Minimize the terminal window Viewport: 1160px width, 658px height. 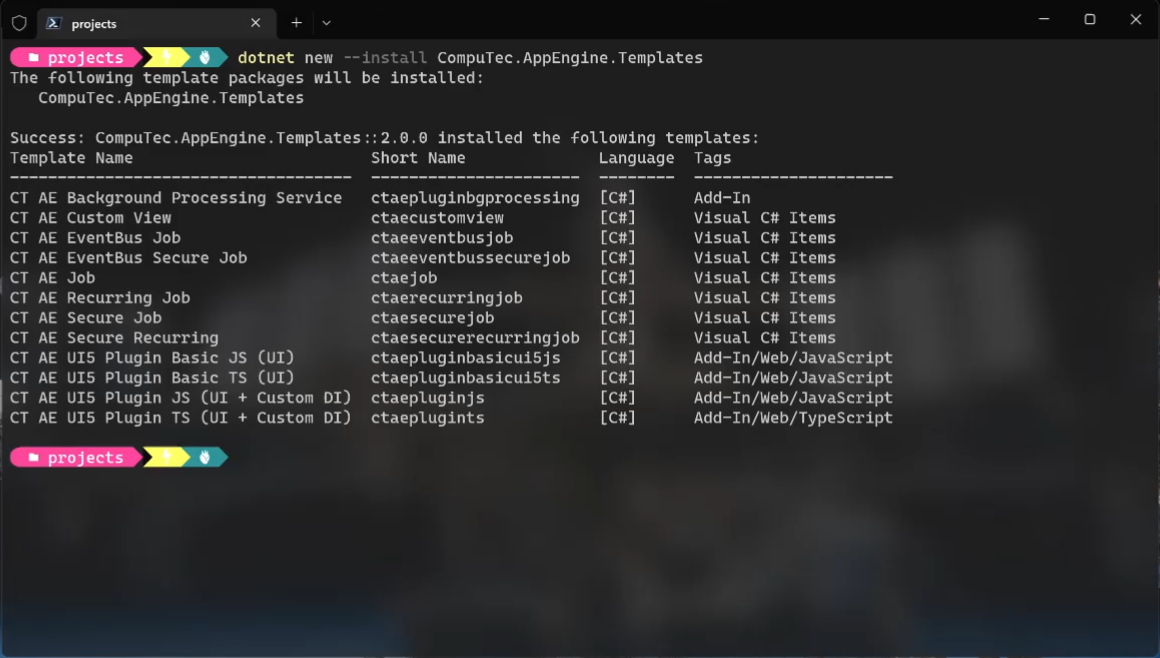[1044, 20]
